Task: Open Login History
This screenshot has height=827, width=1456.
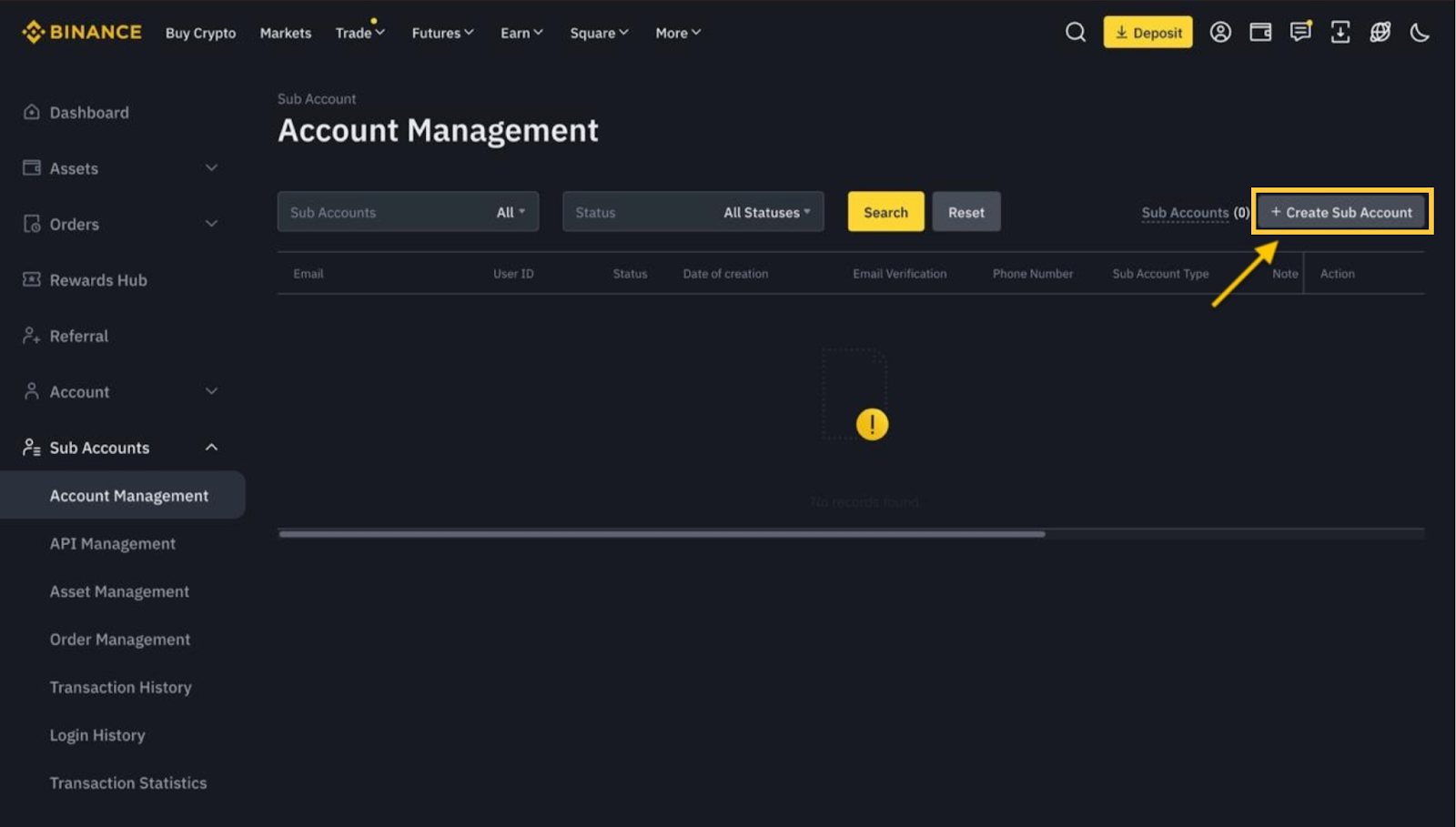Action: 97,735
